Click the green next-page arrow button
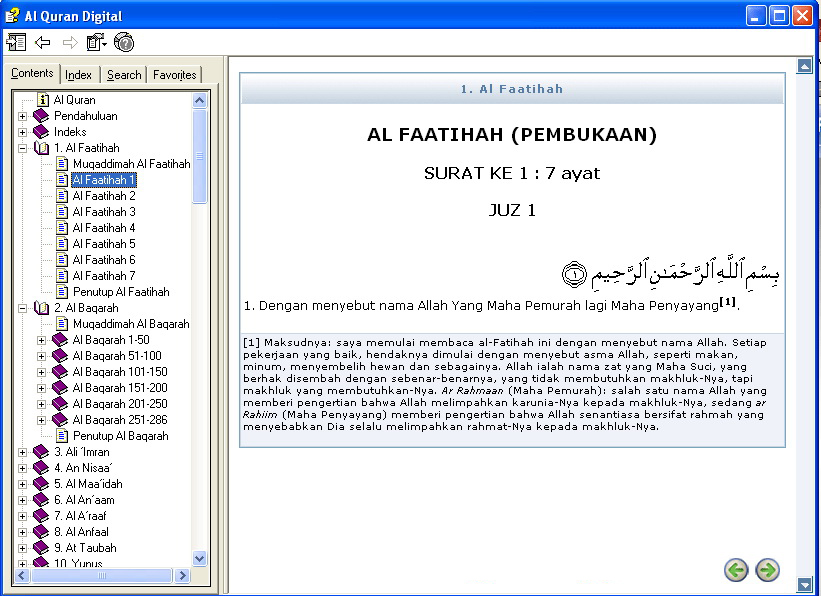This screenshot has width=821, height=596. [x=766, y=570]
